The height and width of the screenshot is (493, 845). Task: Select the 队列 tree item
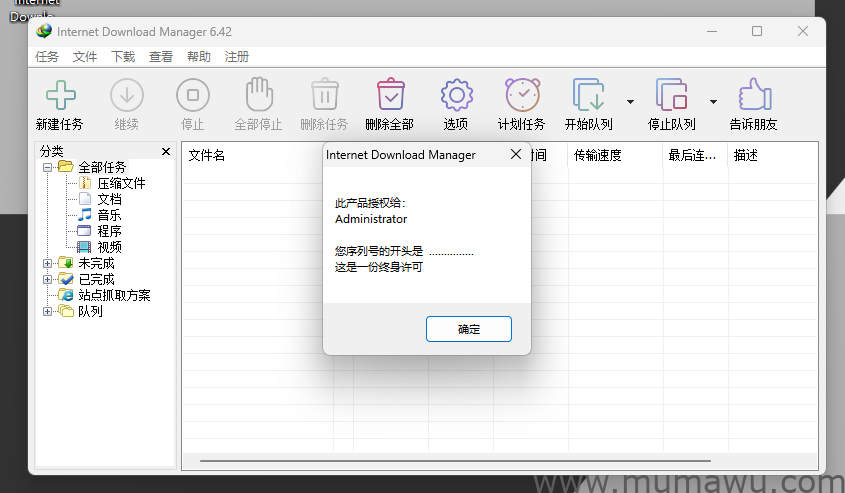pyautogui.click(x=90, y=311)
